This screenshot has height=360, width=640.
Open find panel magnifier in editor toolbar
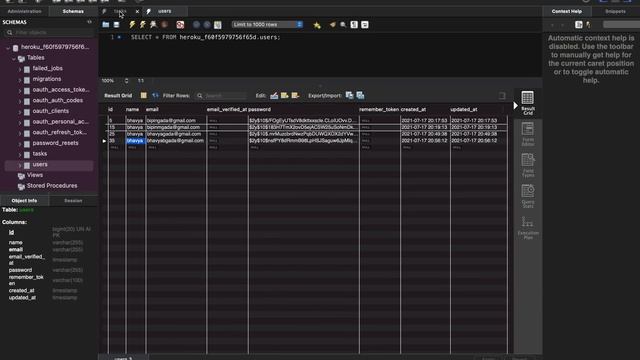pyautogui.click(x=343, y=25)
